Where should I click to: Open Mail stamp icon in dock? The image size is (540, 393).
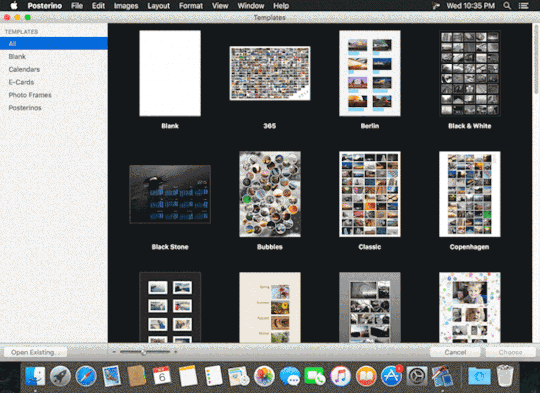111,376
